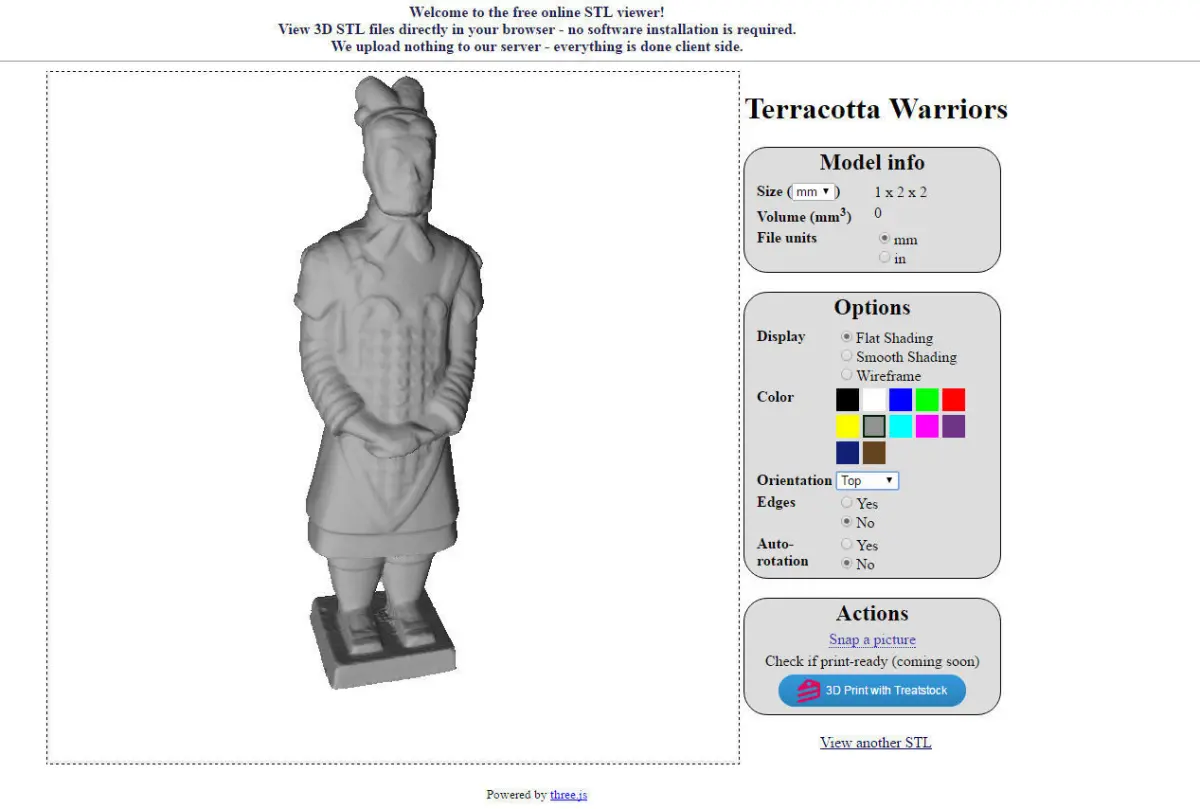Click the Volume (mm3) label
The height and width of the screenshot is (809, 1200).
pyautogui.click(x=804, y=215)
